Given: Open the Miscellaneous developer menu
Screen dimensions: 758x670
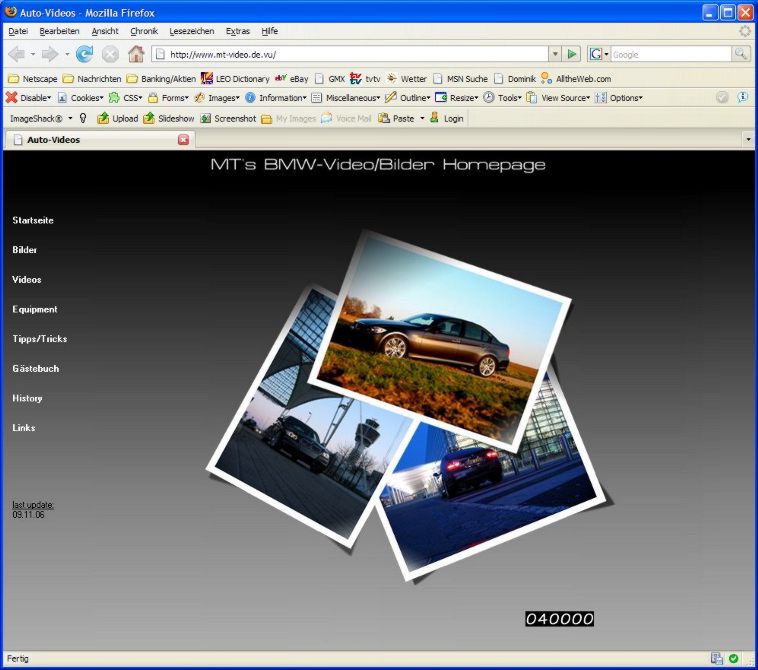Looking at the screenshot, I should point(346,98).
